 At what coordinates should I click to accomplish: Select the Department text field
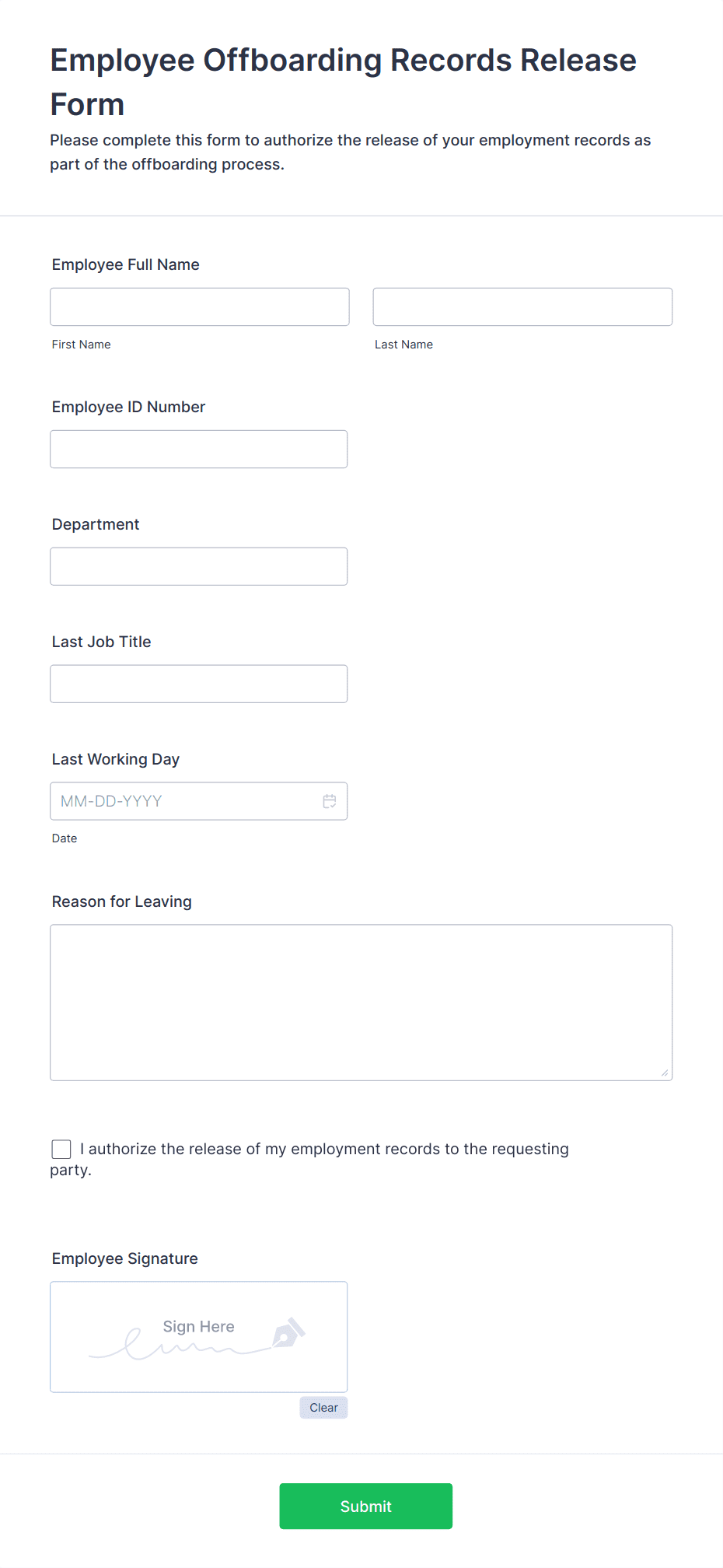pyautogui.click(x=199, y=566)
